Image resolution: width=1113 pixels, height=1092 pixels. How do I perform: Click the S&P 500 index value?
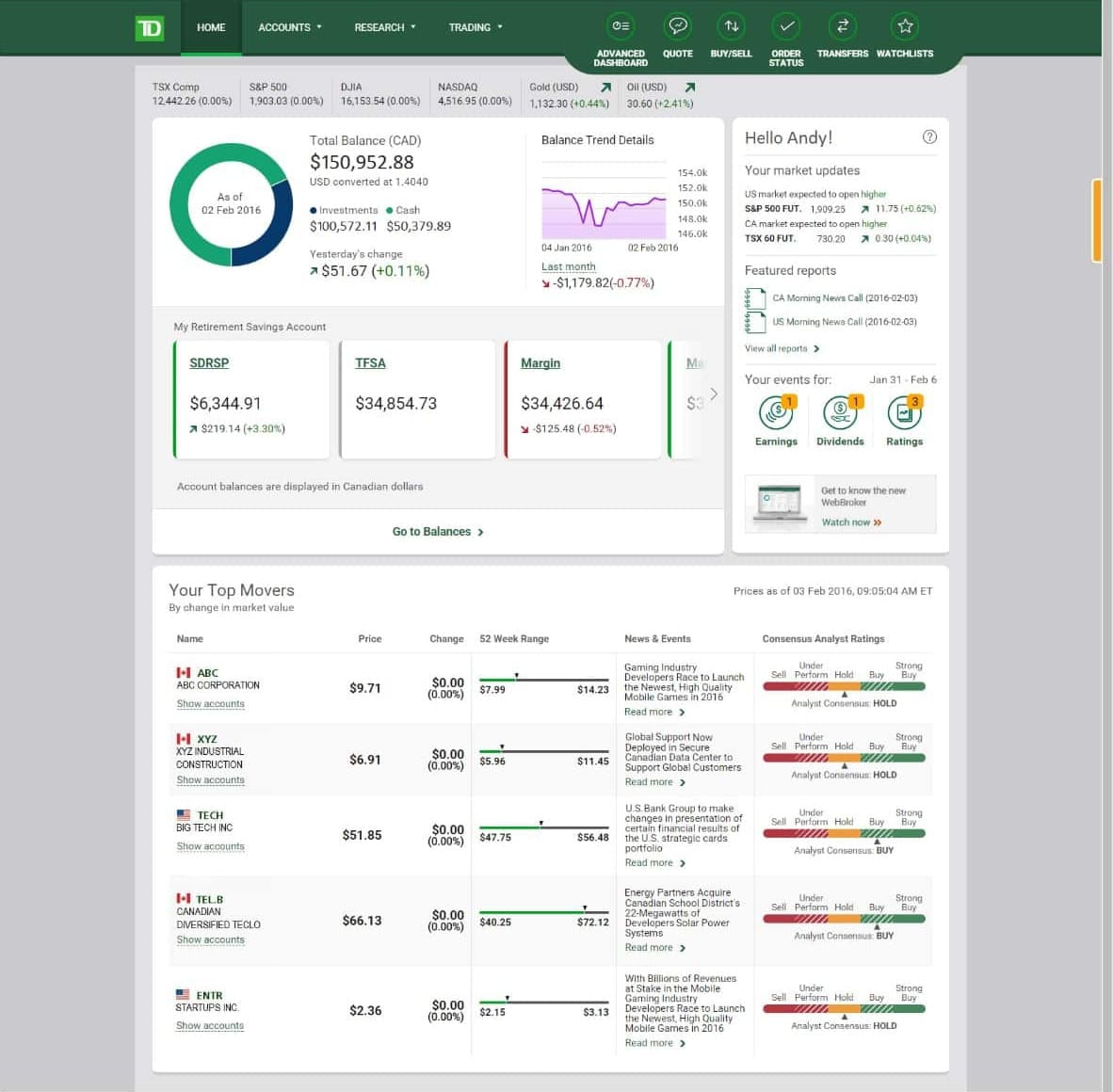(286, 101)
